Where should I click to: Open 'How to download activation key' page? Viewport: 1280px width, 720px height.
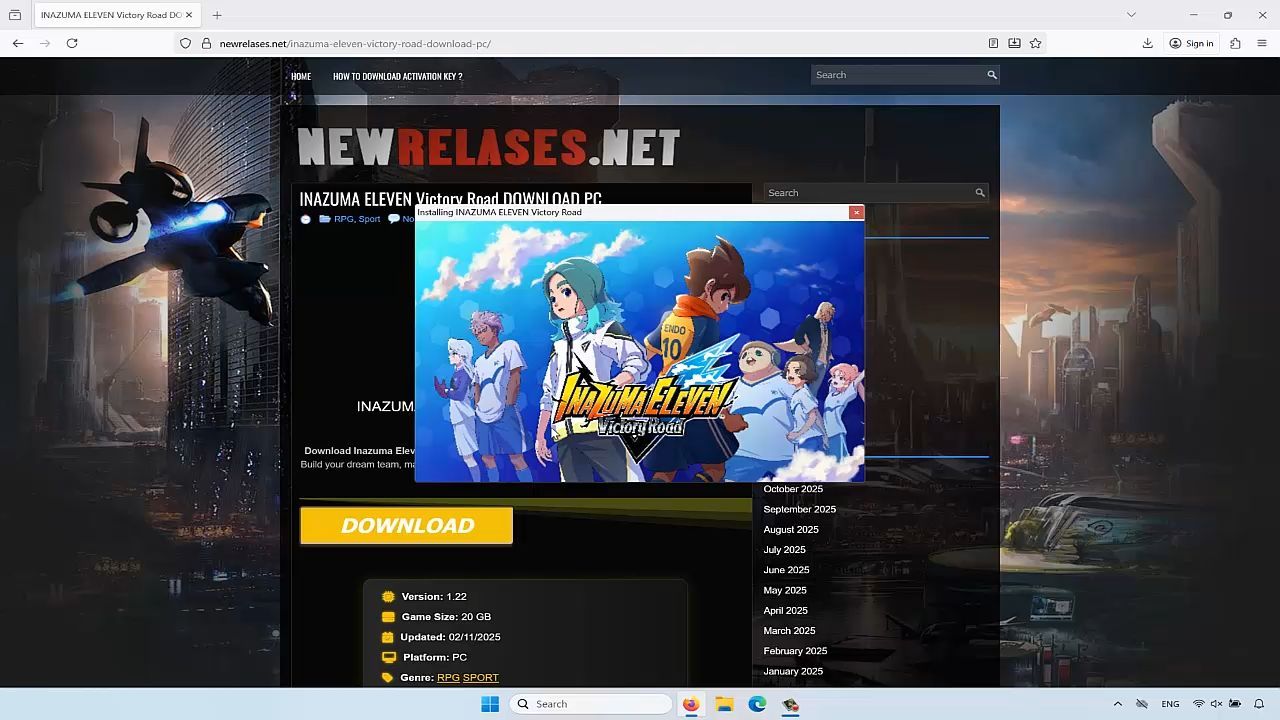click(x=397, y=76)
